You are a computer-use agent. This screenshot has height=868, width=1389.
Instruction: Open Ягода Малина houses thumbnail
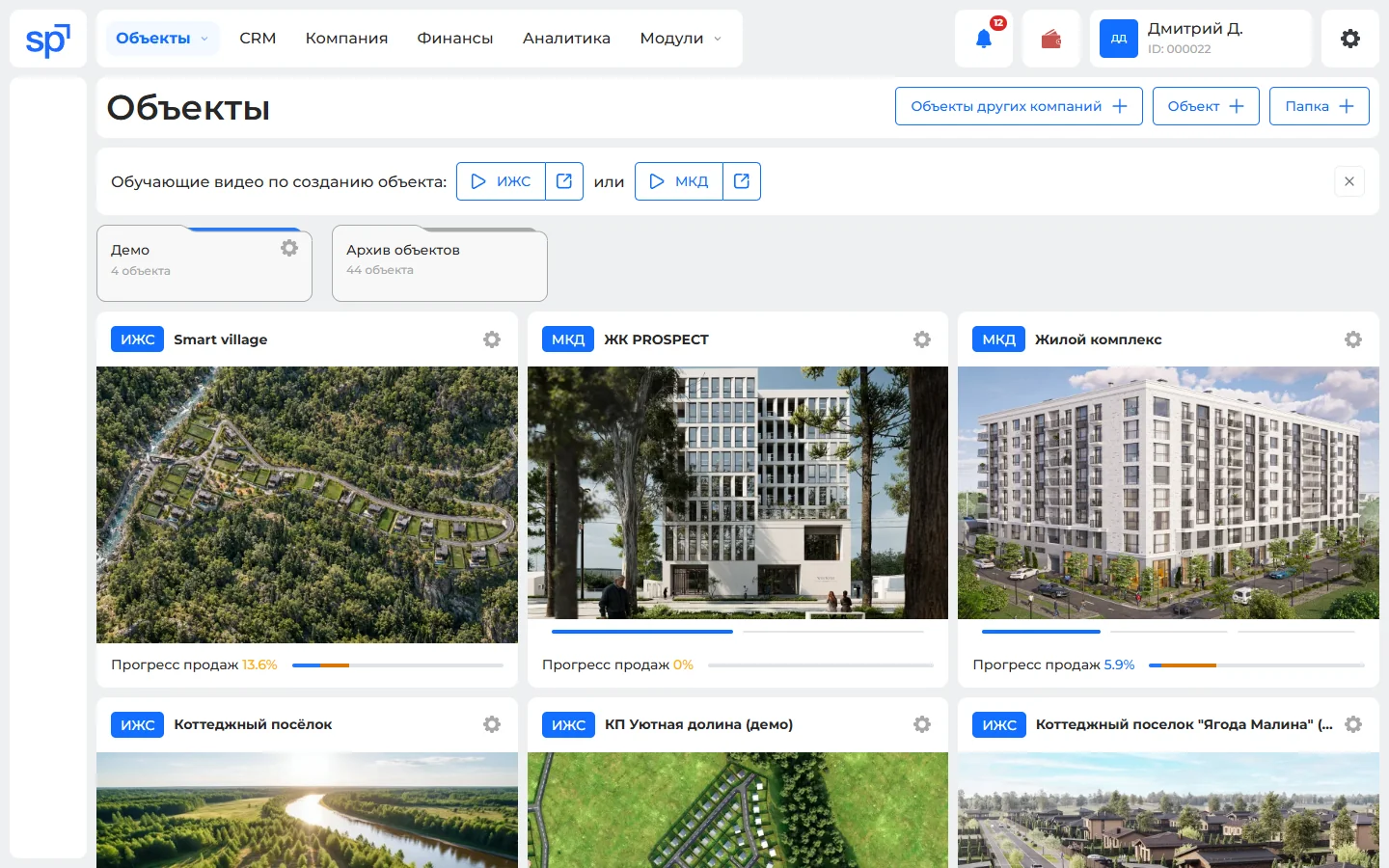(x=1168, y=810)
